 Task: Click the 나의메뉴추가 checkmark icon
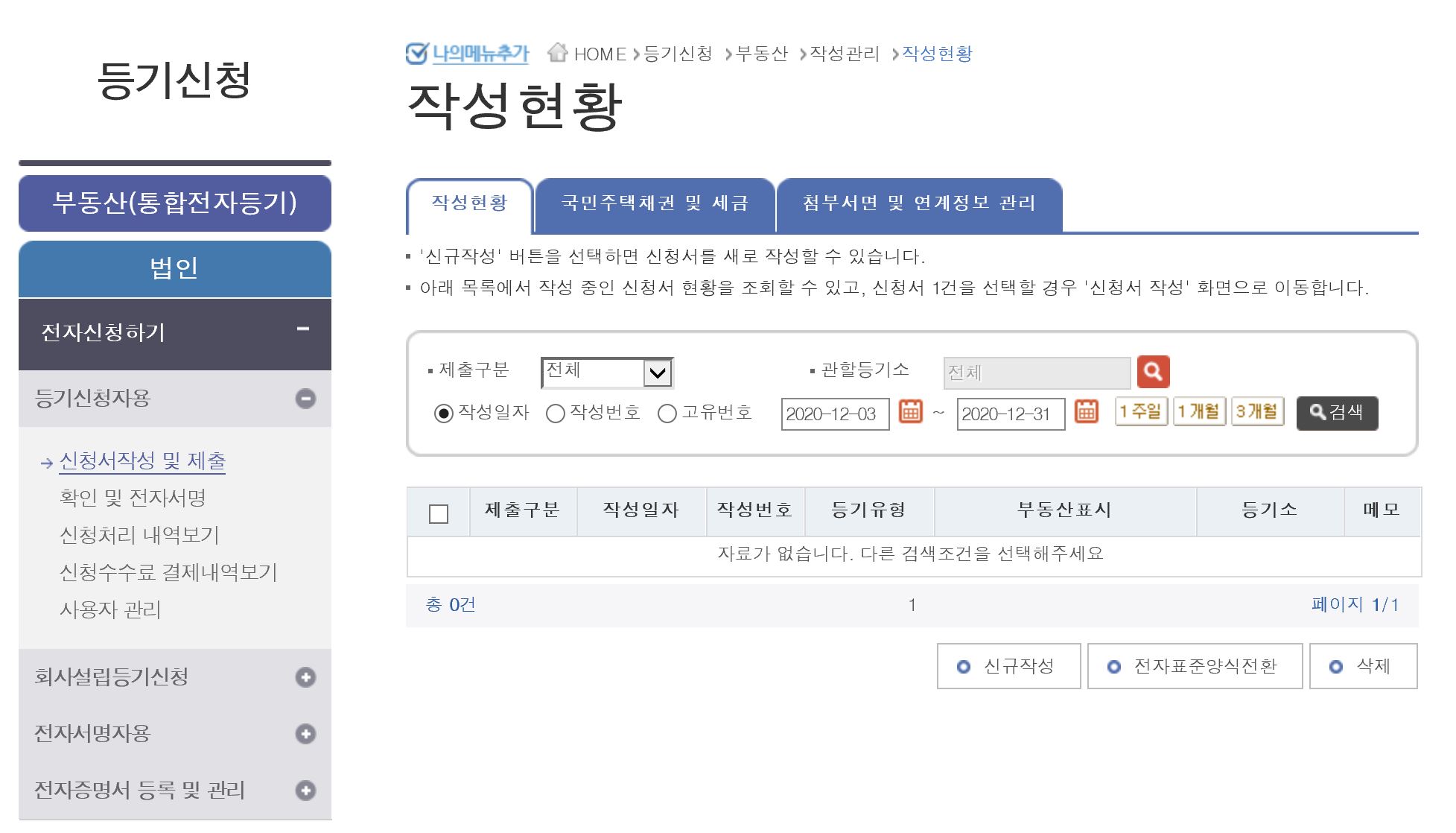tap(416, 54)
